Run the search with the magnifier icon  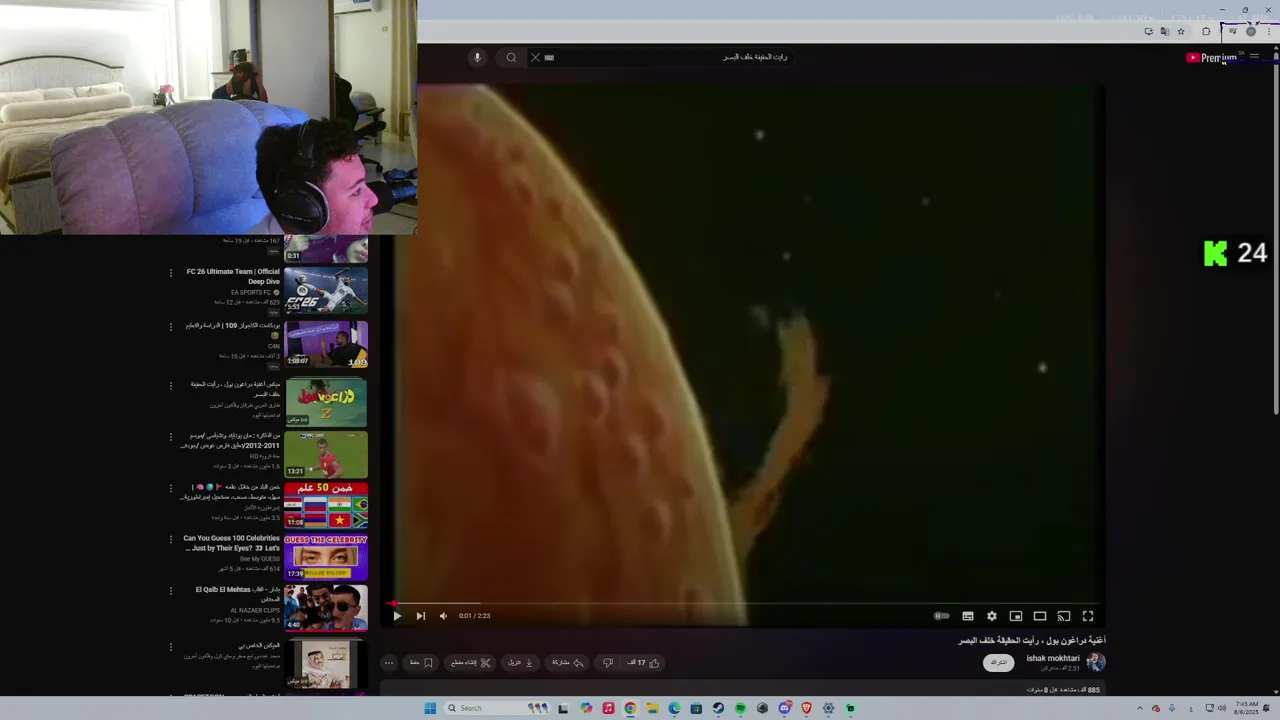[511, 57]
